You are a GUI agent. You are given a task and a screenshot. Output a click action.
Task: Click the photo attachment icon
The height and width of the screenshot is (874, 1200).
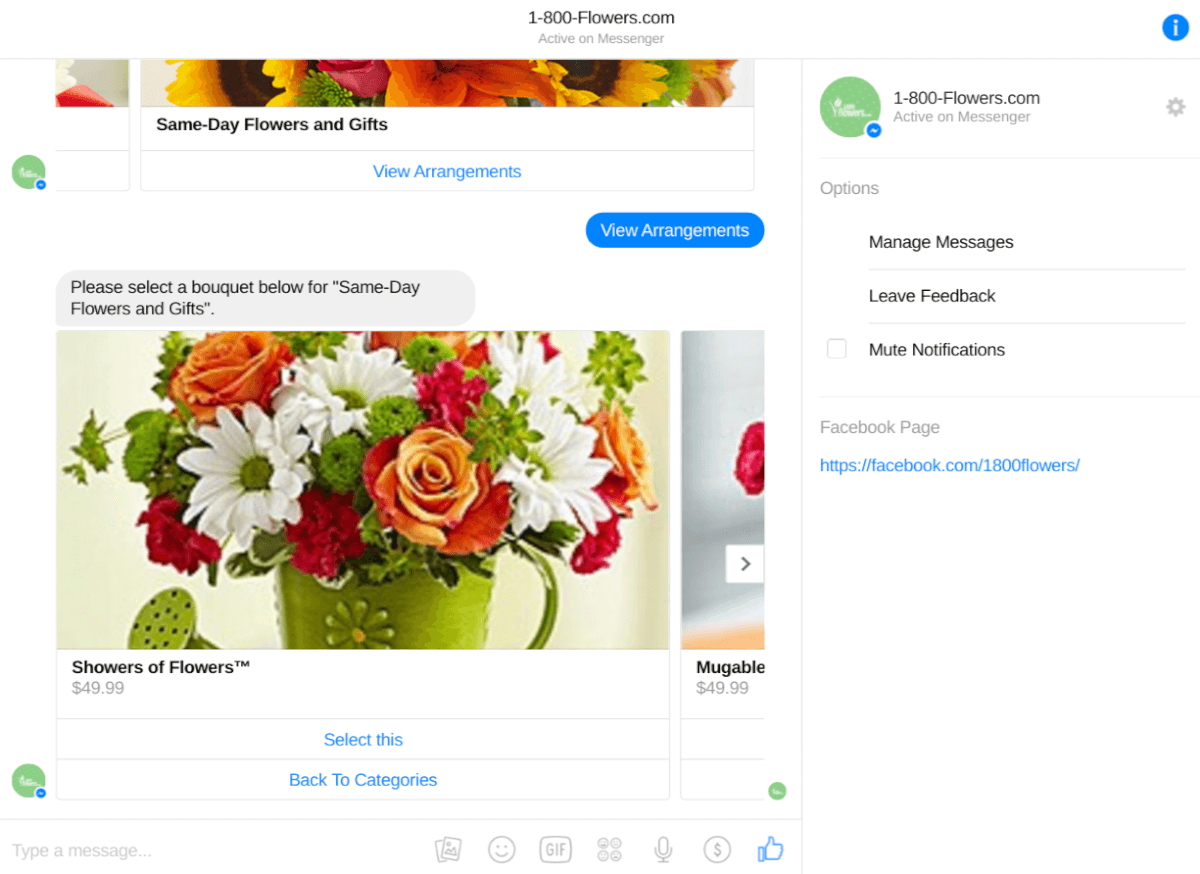[448, 850]
